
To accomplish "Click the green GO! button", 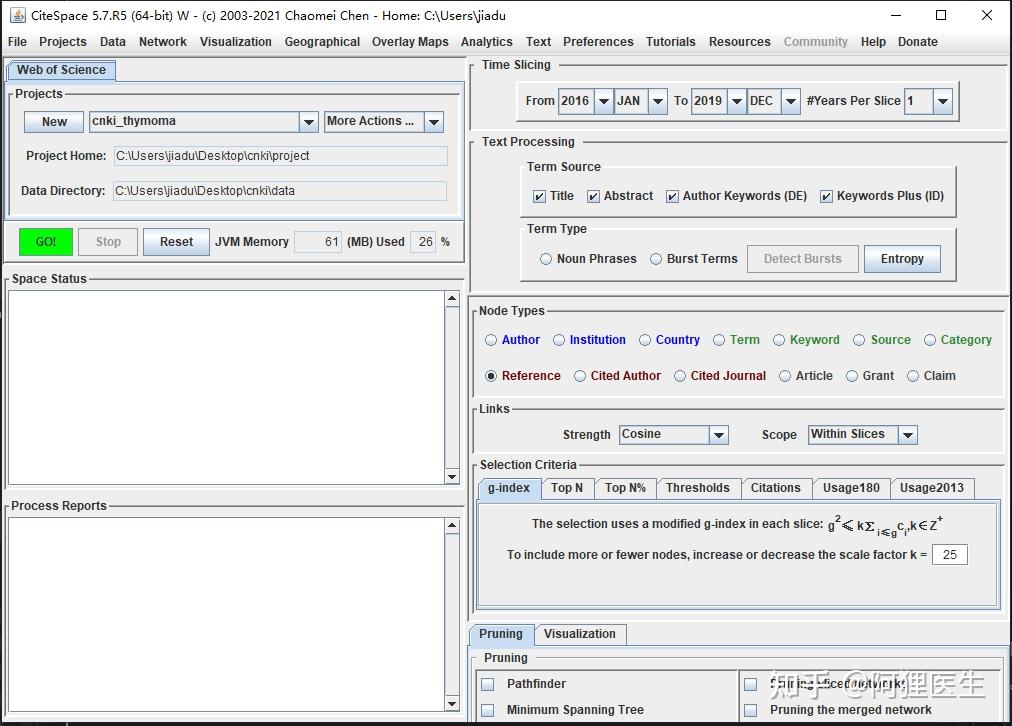I will click(46, 242).
